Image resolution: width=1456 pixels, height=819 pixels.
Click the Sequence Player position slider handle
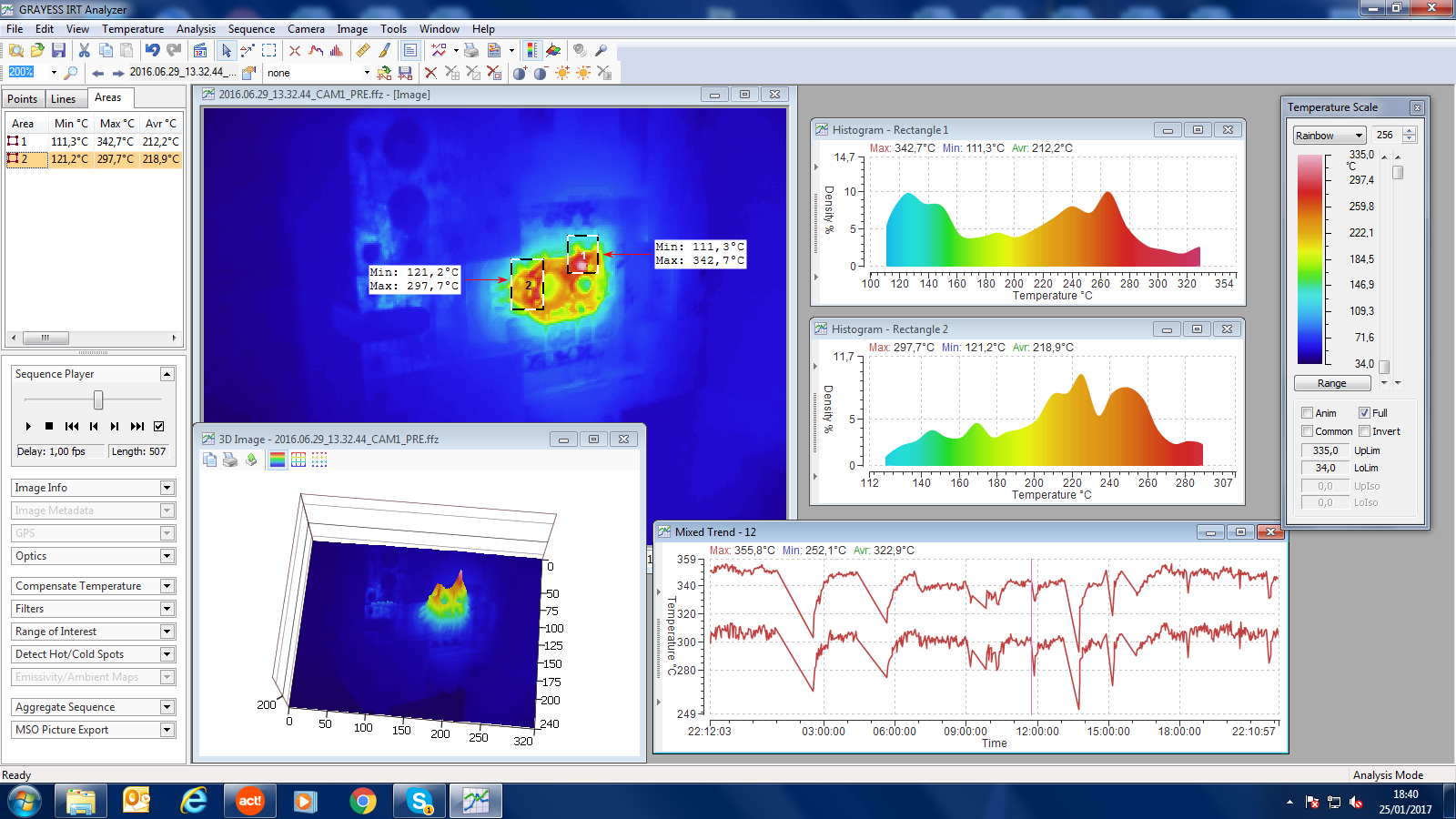point(98,400)
